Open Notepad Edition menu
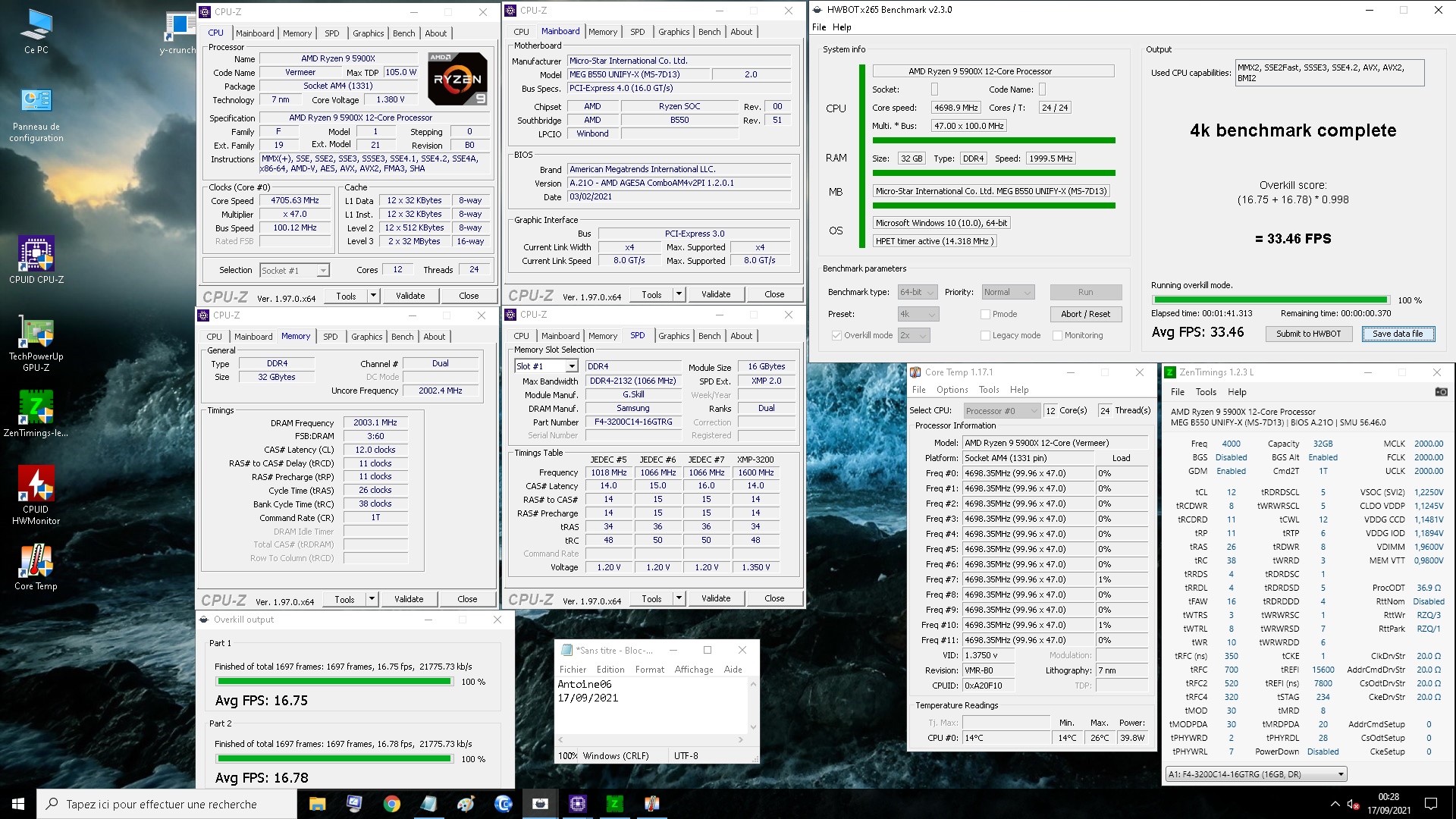1456x819 pixels. 610,670
